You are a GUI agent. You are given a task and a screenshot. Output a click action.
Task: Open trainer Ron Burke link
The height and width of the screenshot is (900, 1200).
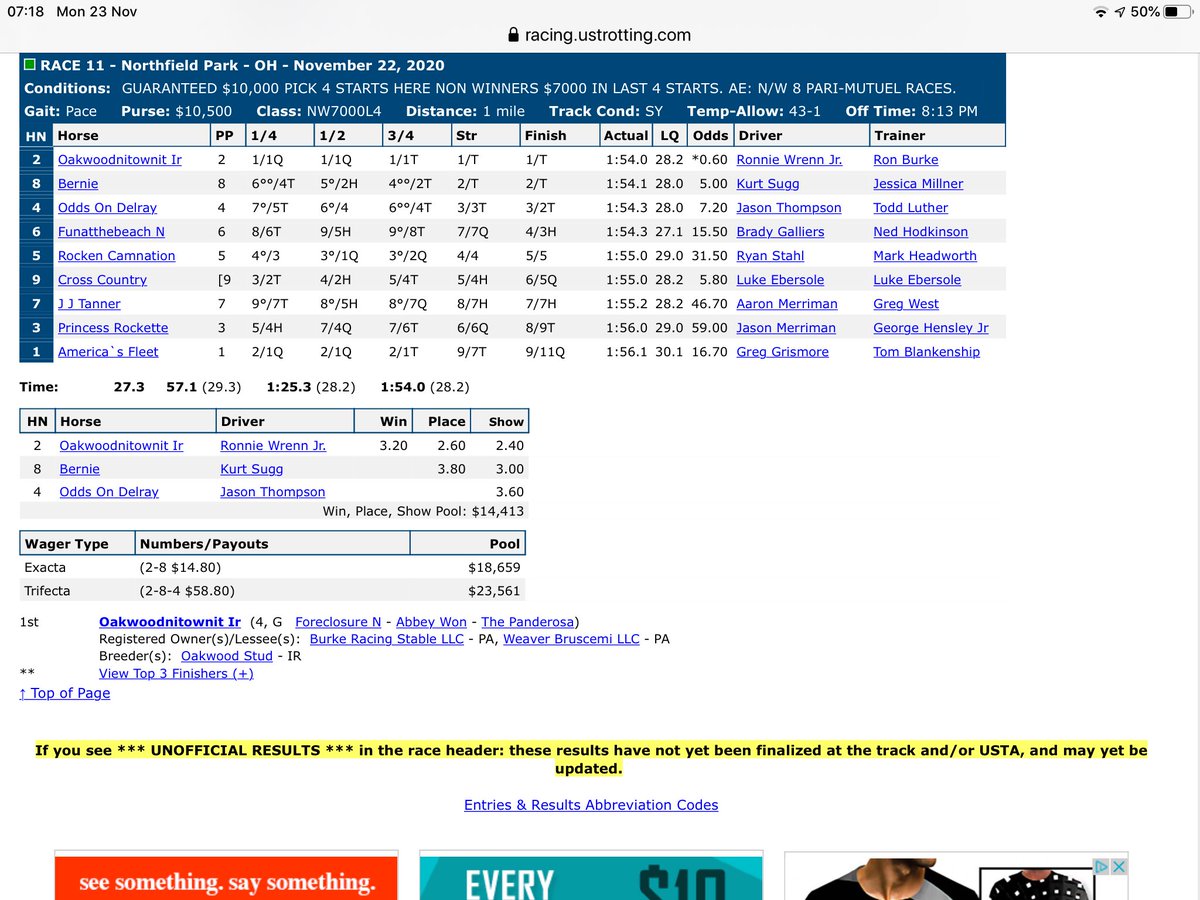(906, 160)
